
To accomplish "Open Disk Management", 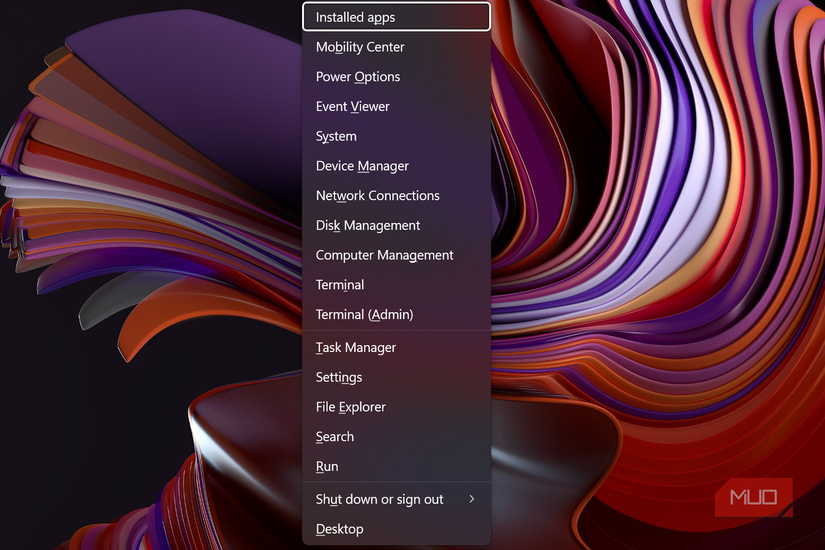I will [396, 225].
